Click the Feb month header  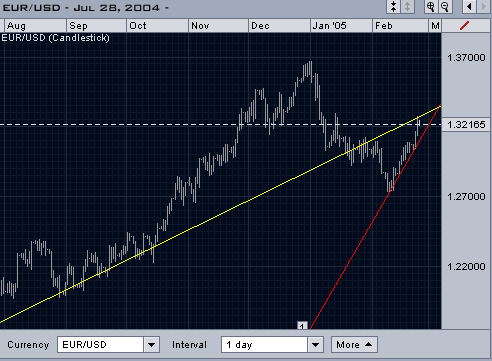400,26
